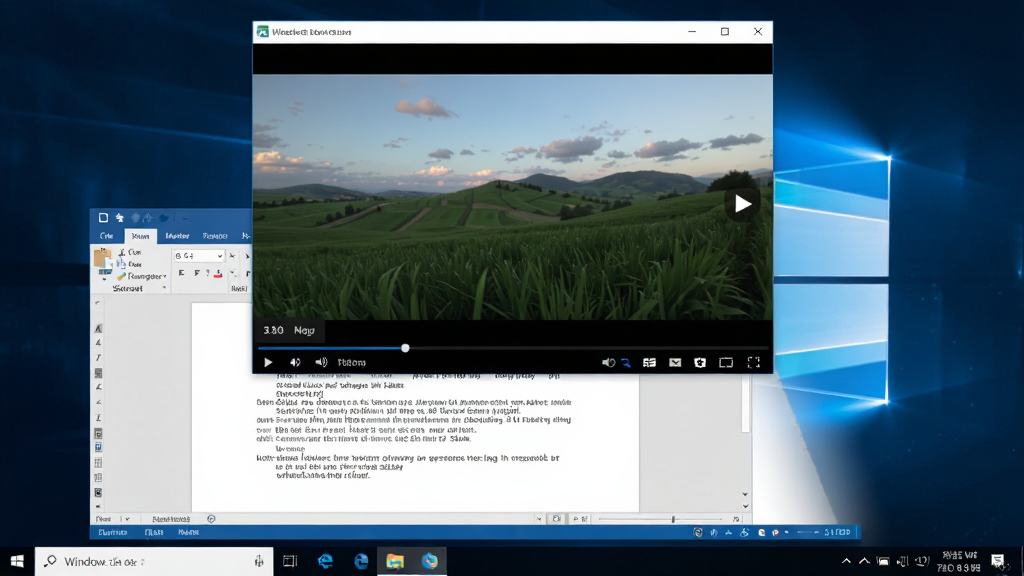Toggle Bold in Word's font group
Screen dimensions: 1024x576
point(182,274)
